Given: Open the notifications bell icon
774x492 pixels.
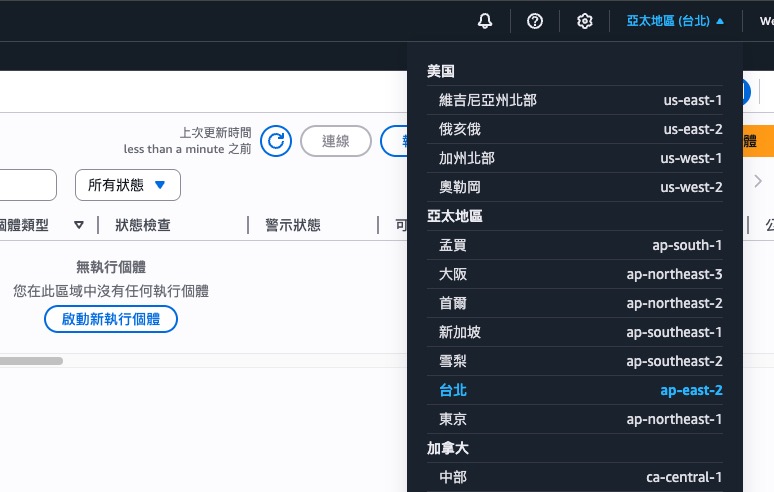Looking at the screenshot, I should tap(485, 21).
